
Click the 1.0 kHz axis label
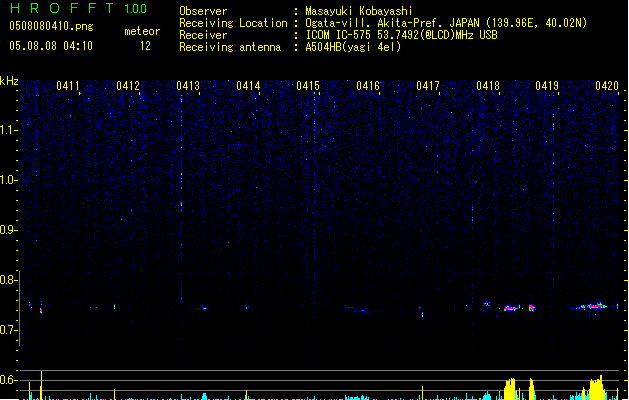9,180
